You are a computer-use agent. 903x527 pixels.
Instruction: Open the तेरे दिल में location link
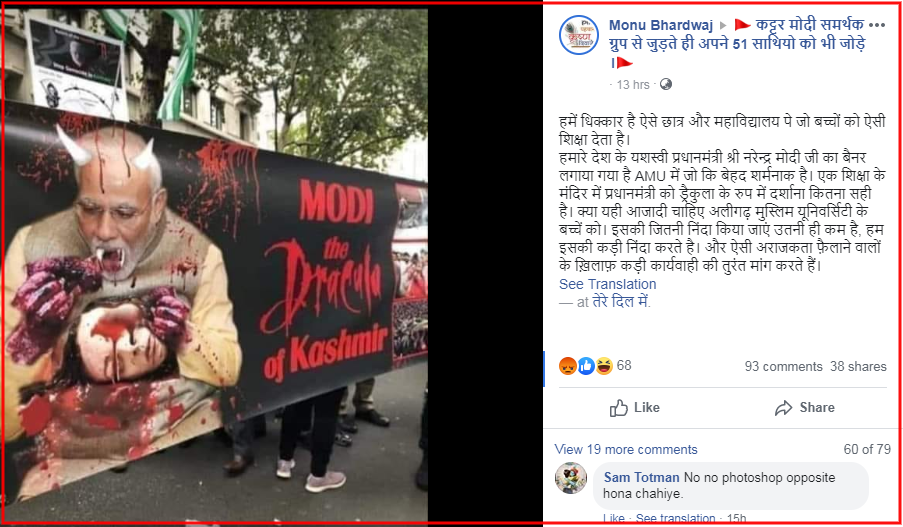pos(620,301)
